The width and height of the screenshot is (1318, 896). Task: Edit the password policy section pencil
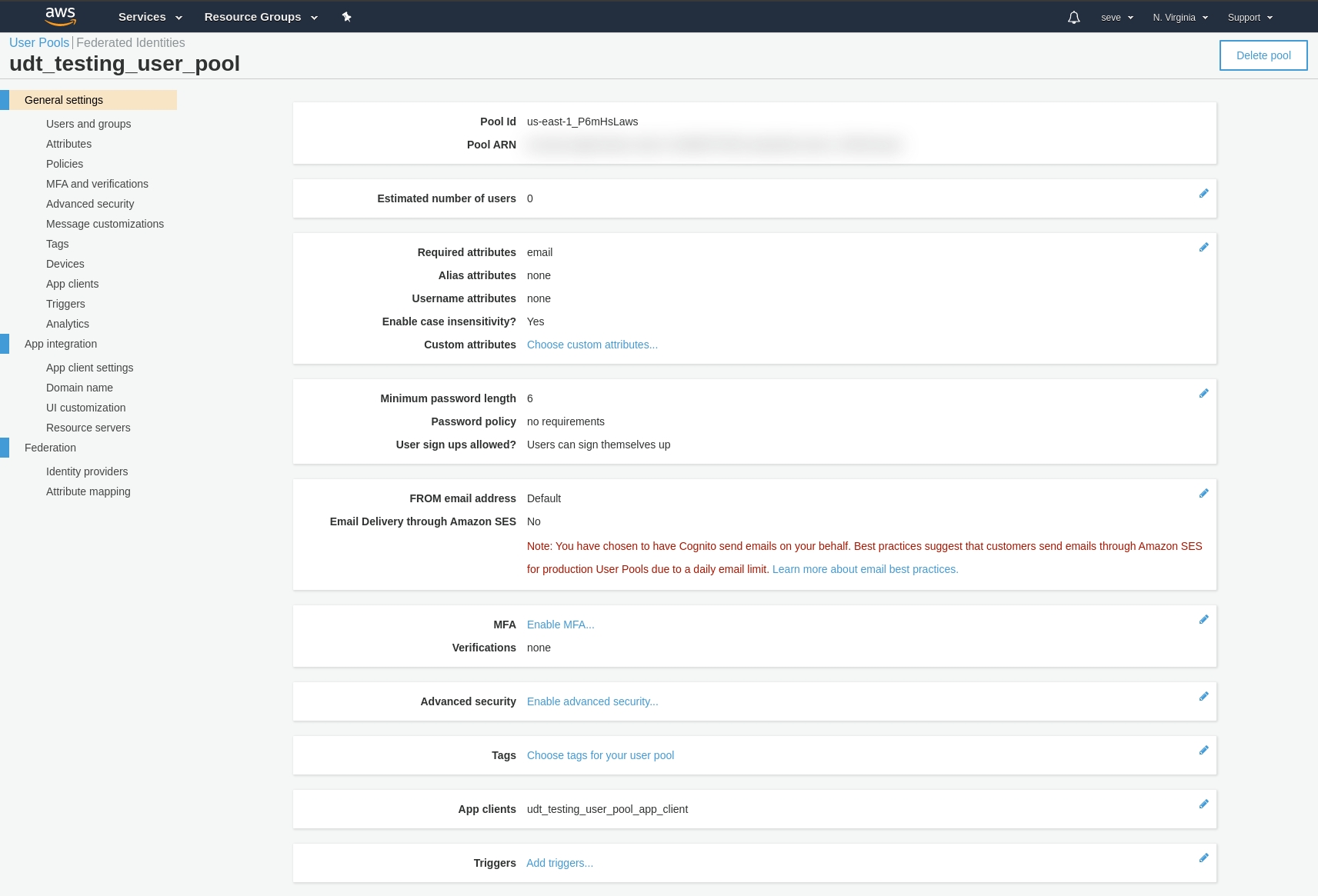click(x=1204, y=393)
